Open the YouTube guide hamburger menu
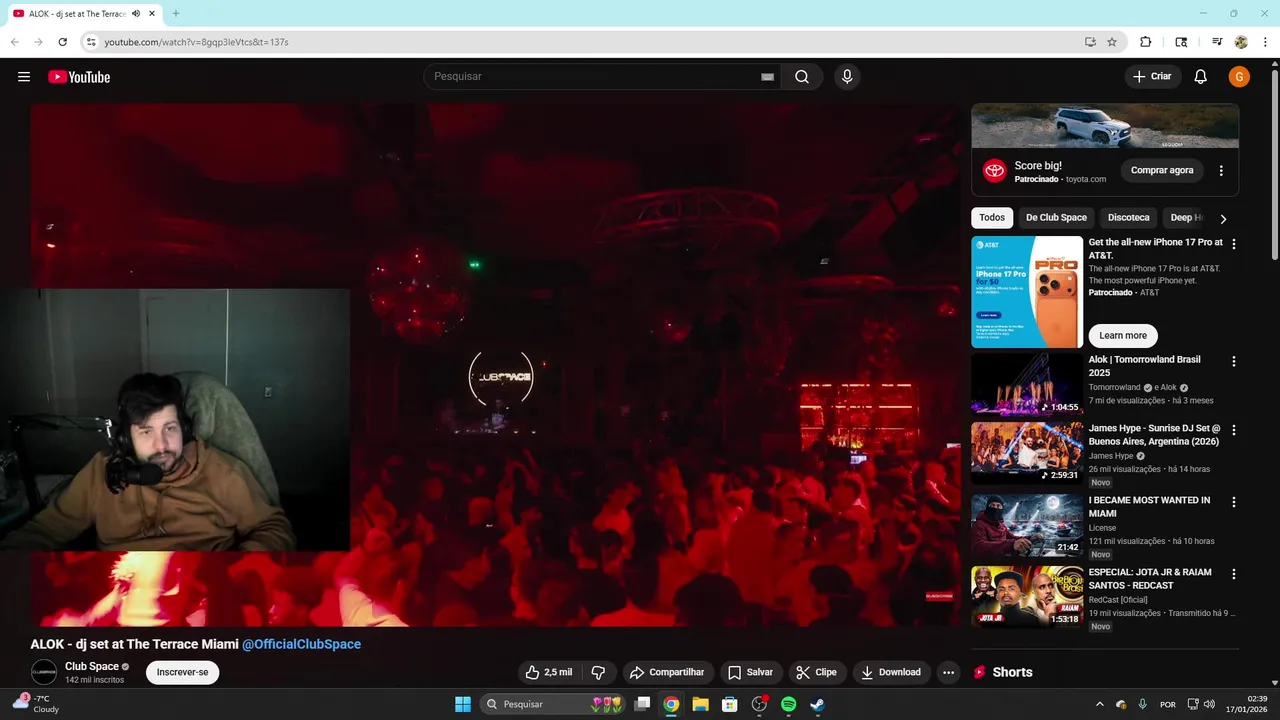1280x720 pixels. pos(24,77)
